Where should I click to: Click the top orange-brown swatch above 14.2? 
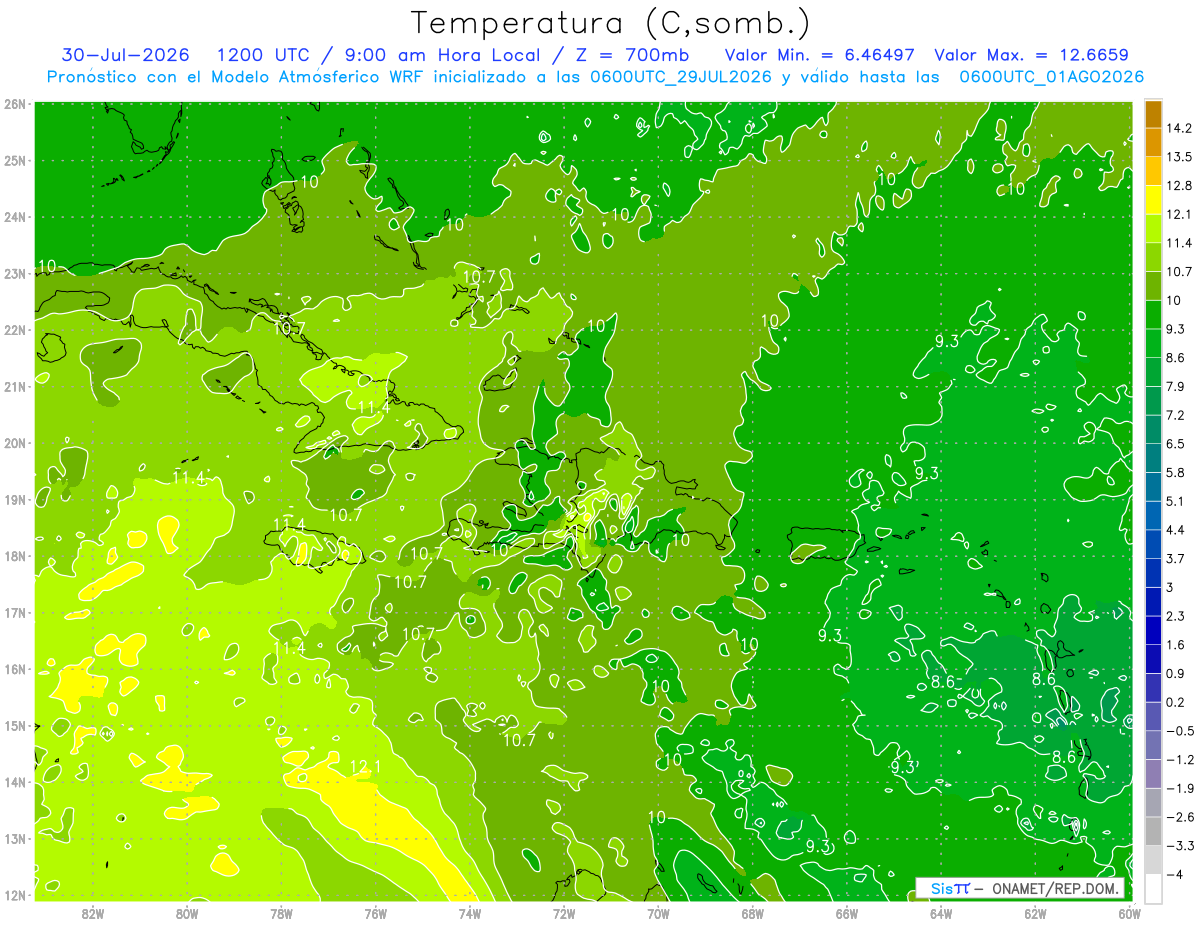pyautogui.click(x=1153, y=115)
